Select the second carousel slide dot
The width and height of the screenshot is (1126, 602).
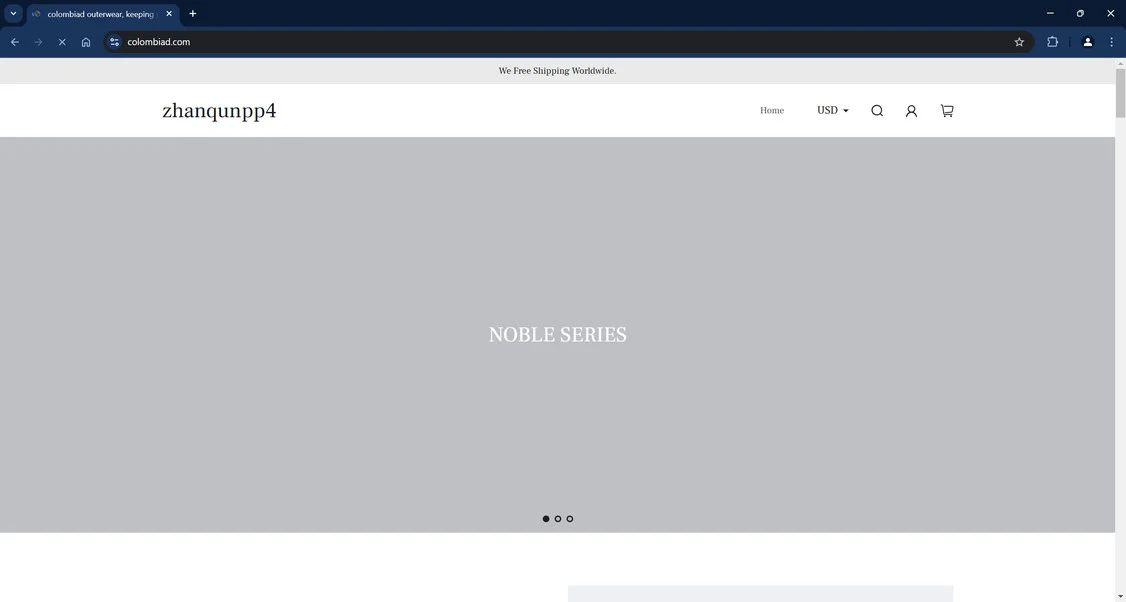(558, 519)
